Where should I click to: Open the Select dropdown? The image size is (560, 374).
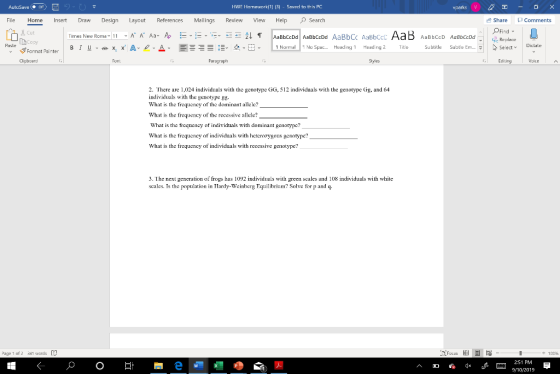[505, 48]
